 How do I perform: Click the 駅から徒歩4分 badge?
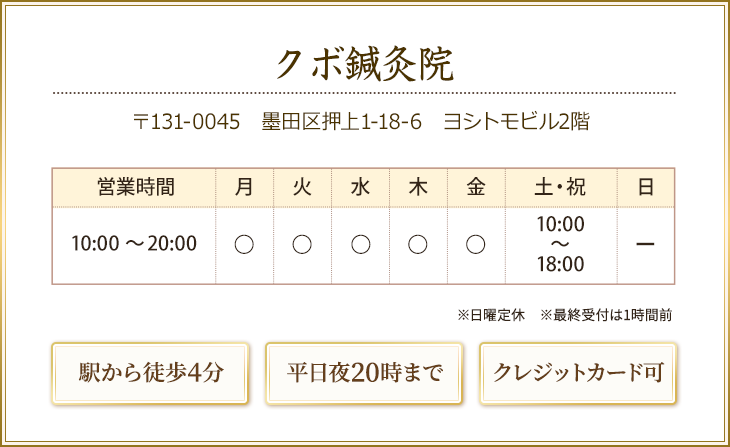[150, 373]
